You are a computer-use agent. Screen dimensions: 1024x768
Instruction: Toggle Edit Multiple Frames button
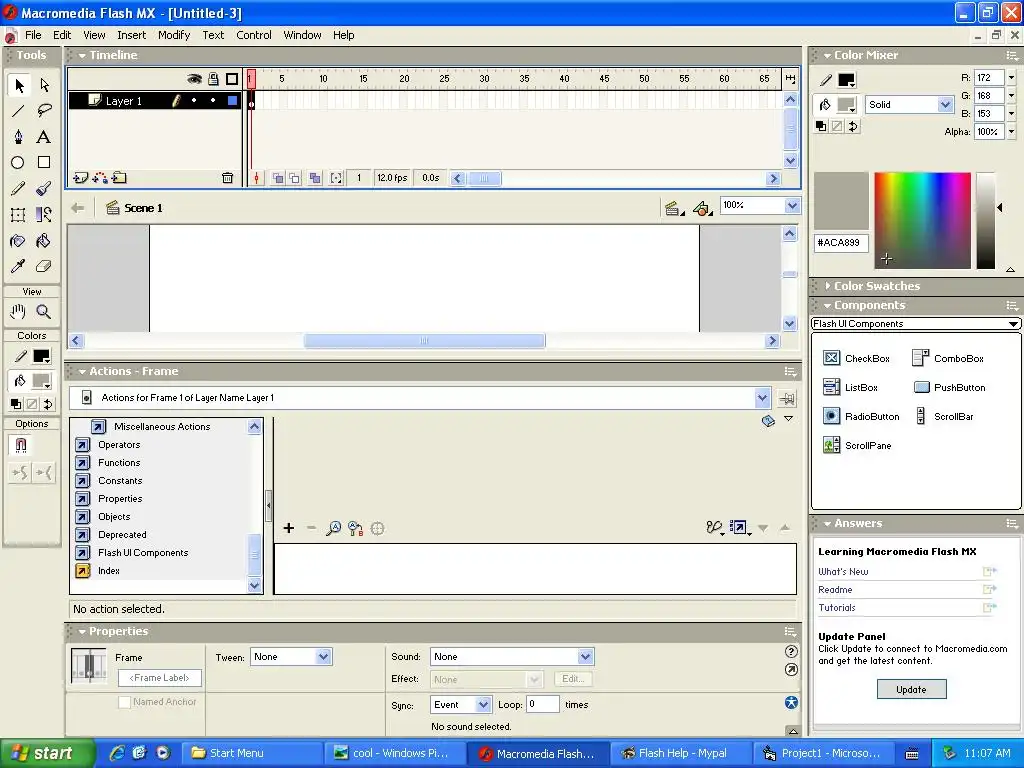pyautogui.click(x=315, y=178)
